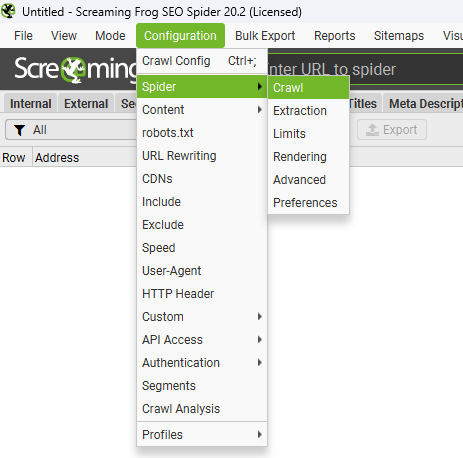
Task: Open the Bulk Export menu
Action: tap(265, 36)
